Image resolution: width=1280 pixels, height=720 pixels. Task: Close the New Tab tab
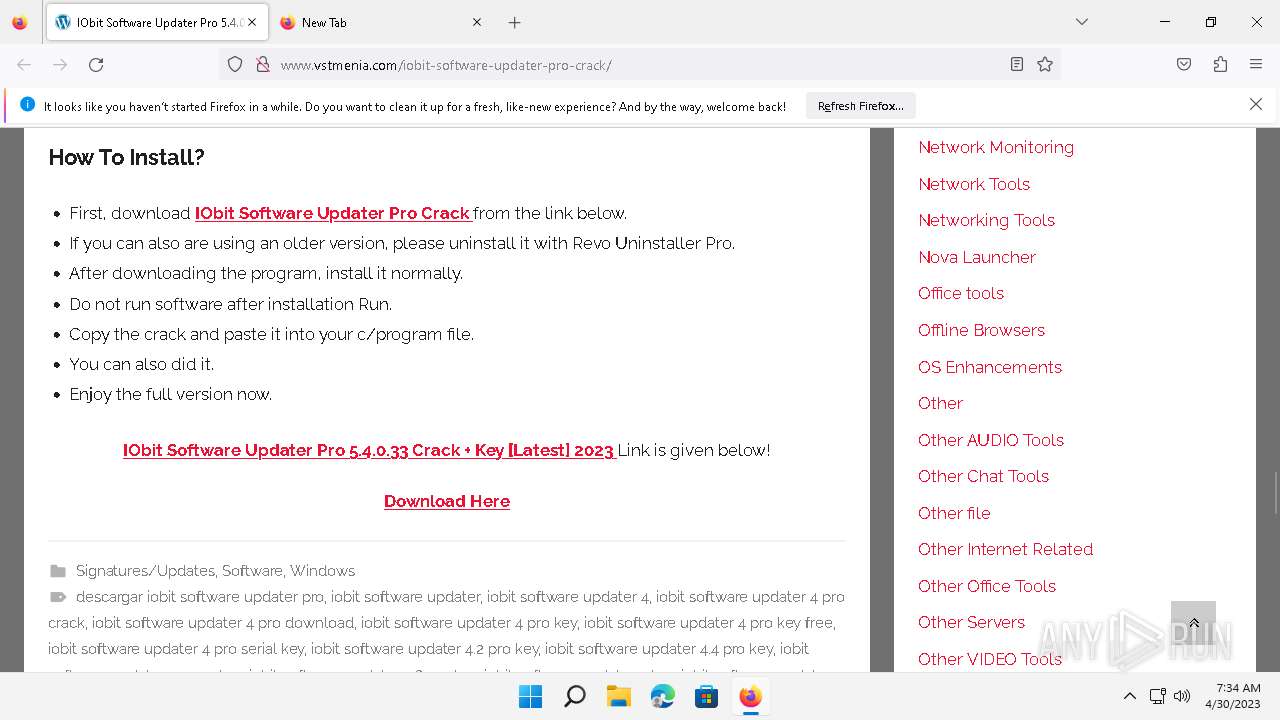click(477, 22)
